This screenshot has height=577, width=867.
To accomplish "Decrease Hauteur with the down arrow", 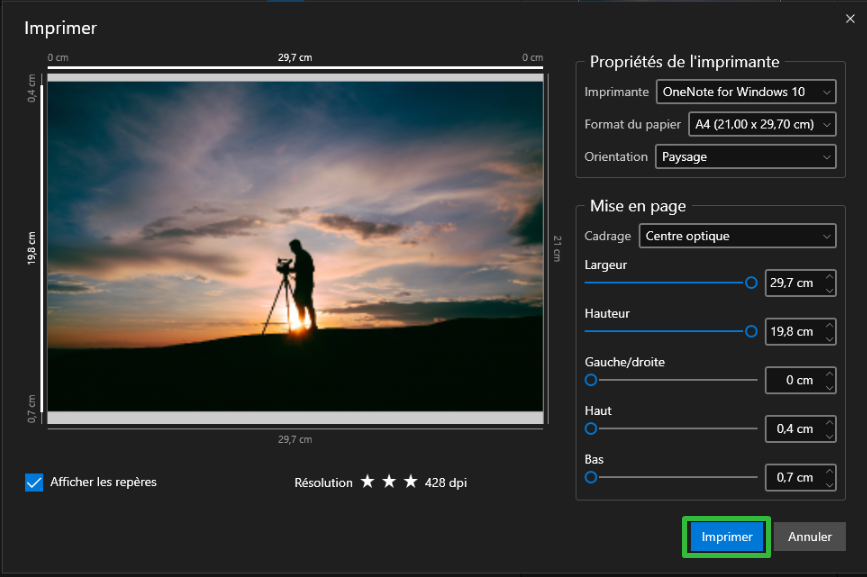I will tap(829, 339).
